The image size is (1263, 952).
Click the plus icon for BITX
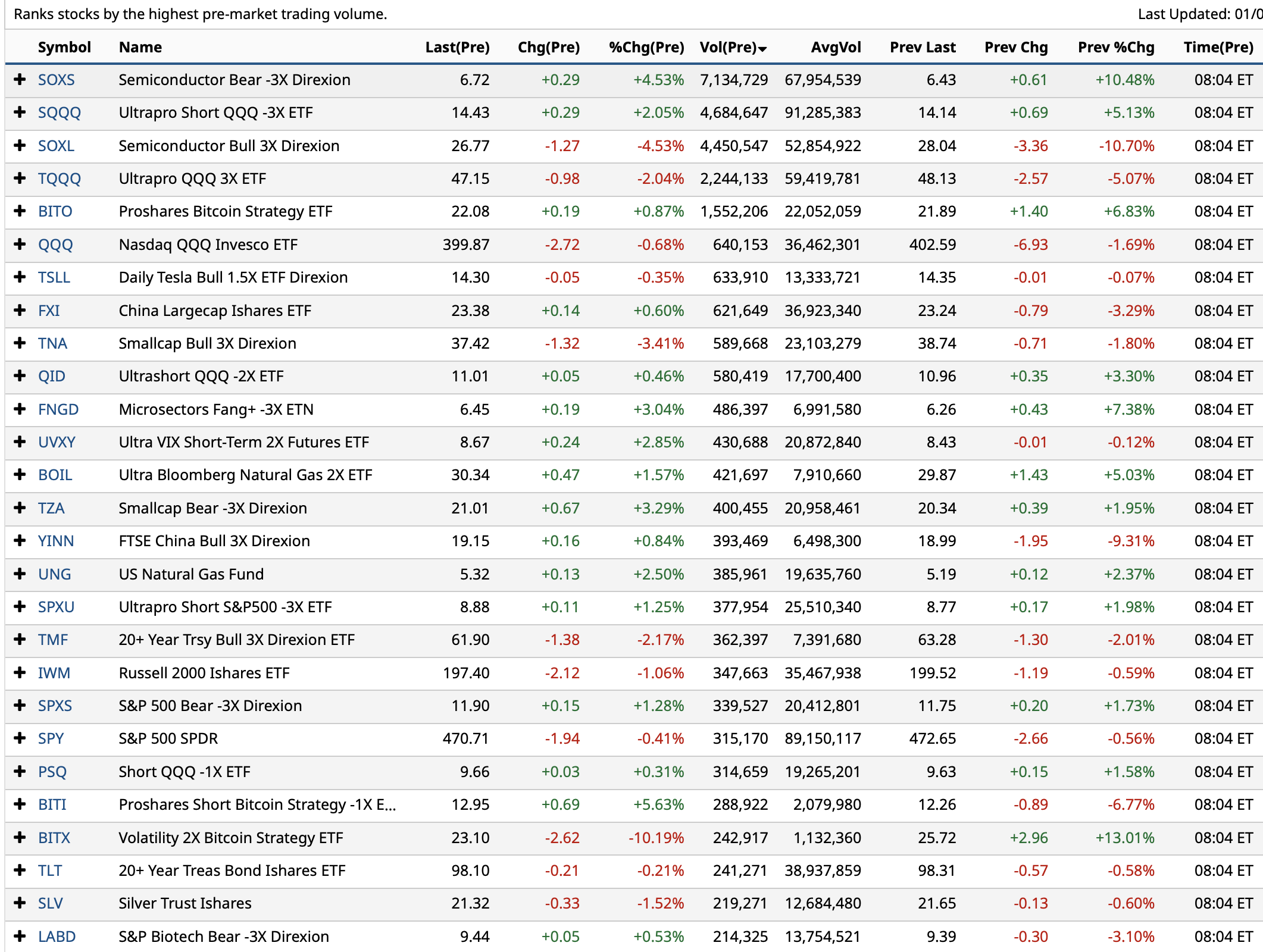click(20, 838)
